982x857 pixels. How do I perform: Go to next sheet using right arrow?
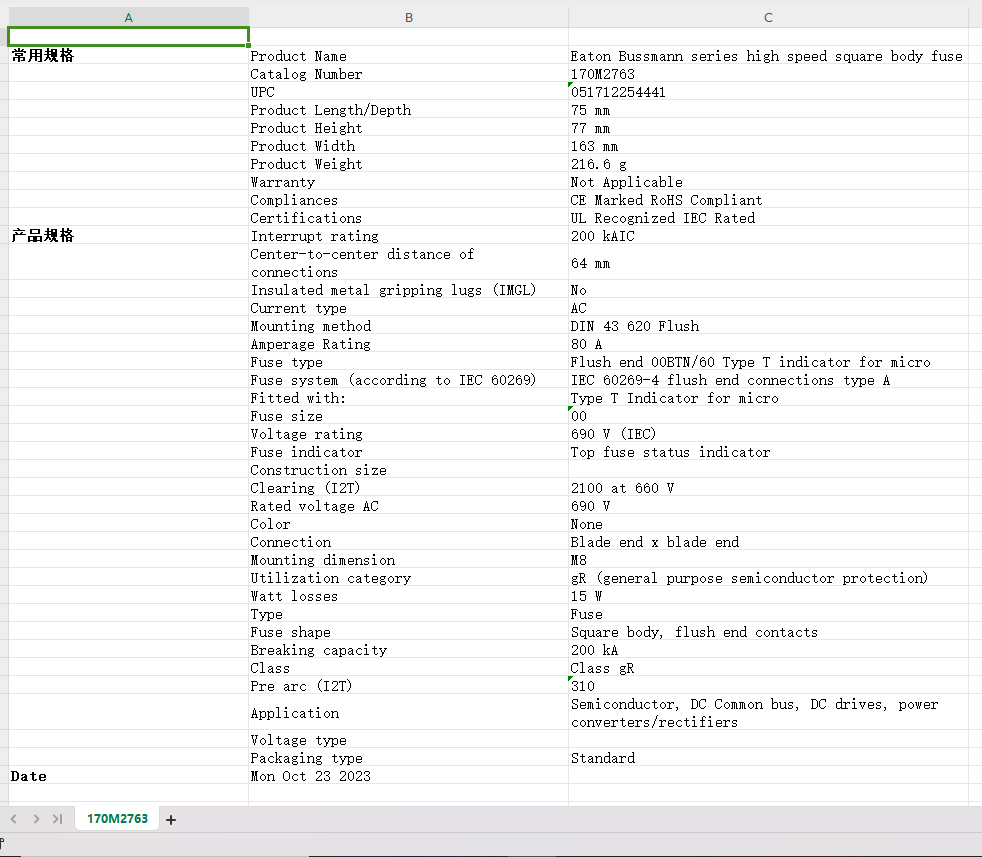[36, 819]
